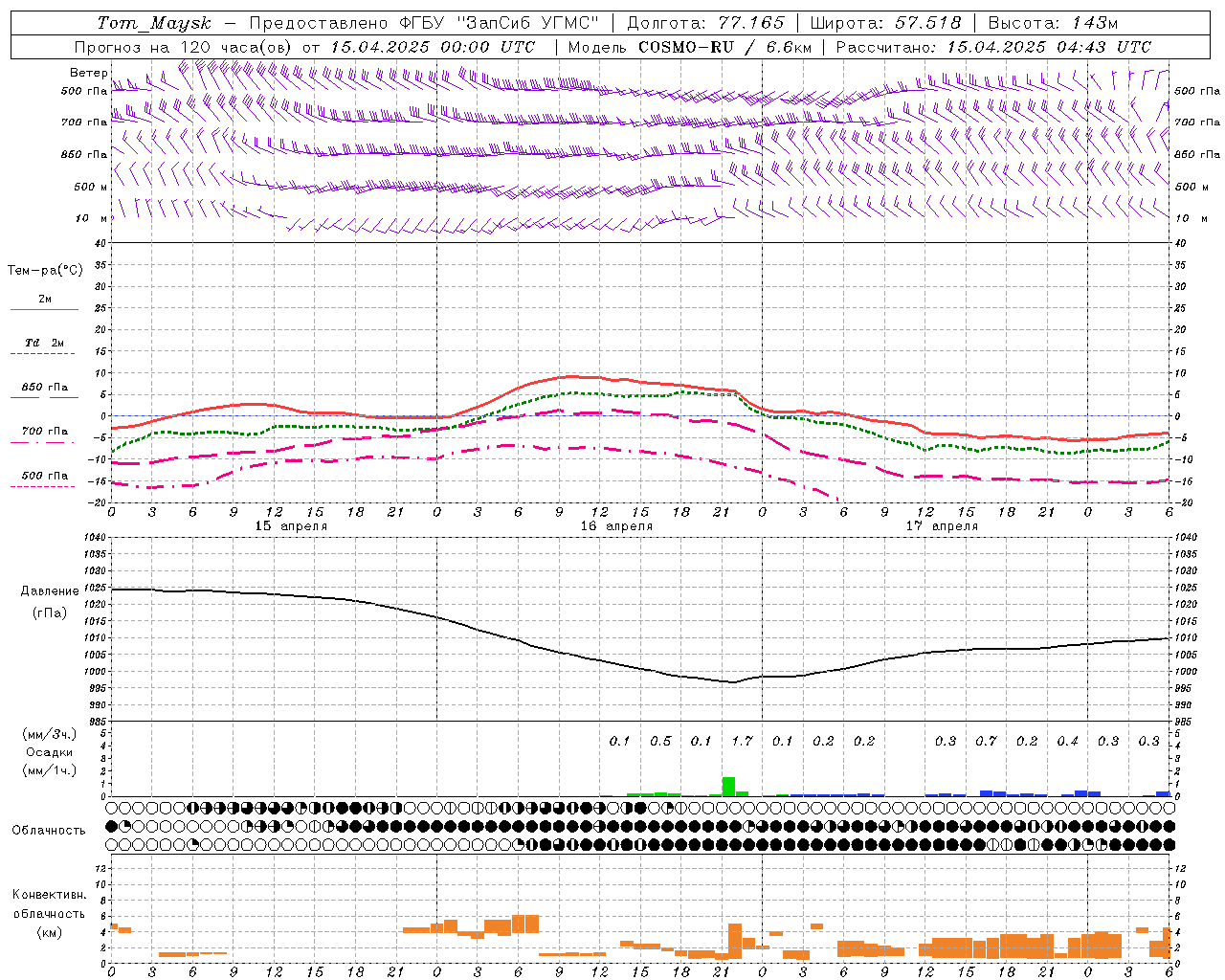Click the longitude value Долгота: 77.165
Screen dimensions: 1225x980
(705, 23)
